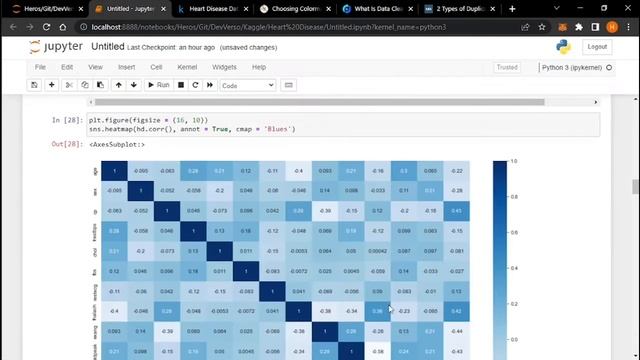Open the Widgets menu
This screenshot has width=640, height=360.
(x=224, y=67)
